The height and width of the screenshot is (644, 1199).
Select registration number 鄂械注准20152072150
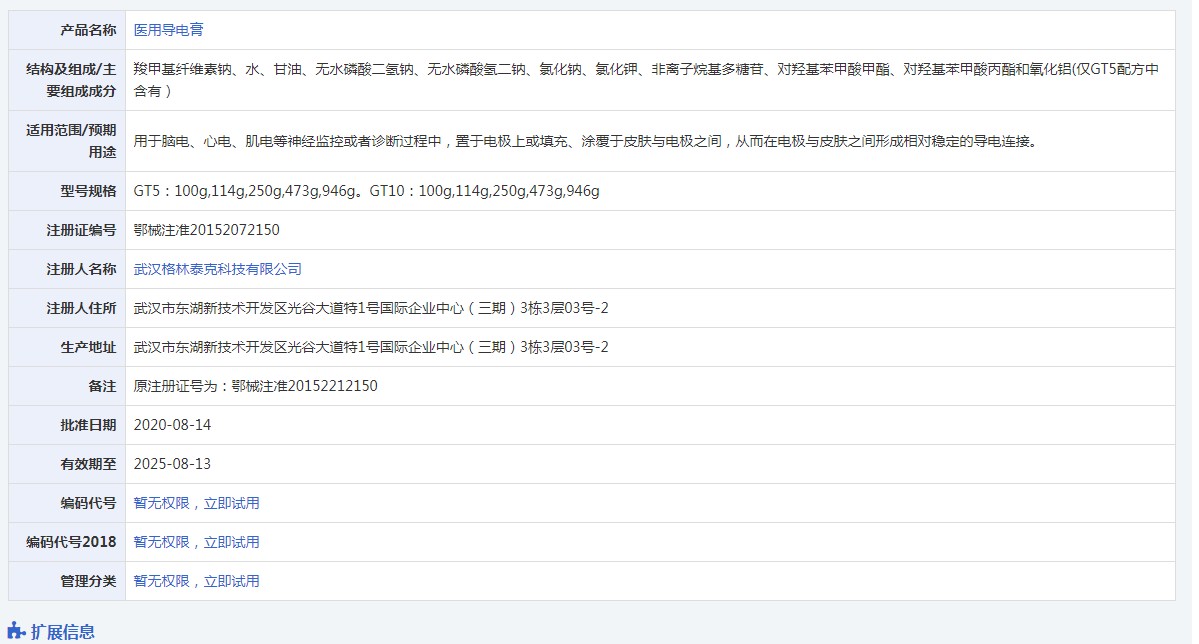point(206,230)
